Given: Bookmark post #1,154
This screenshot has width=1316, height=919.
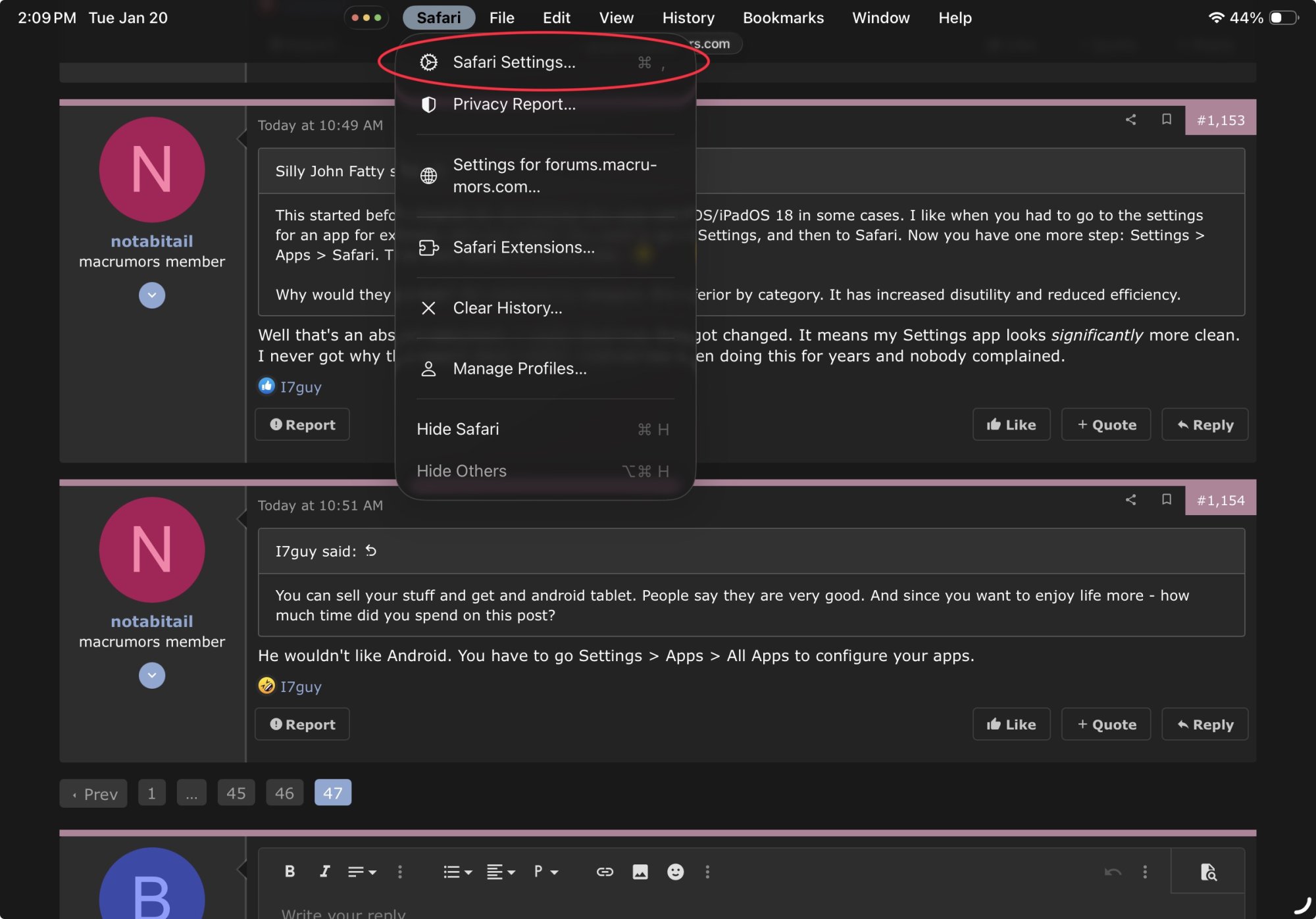Looking at the screenshot, I should coord(1166,500).
